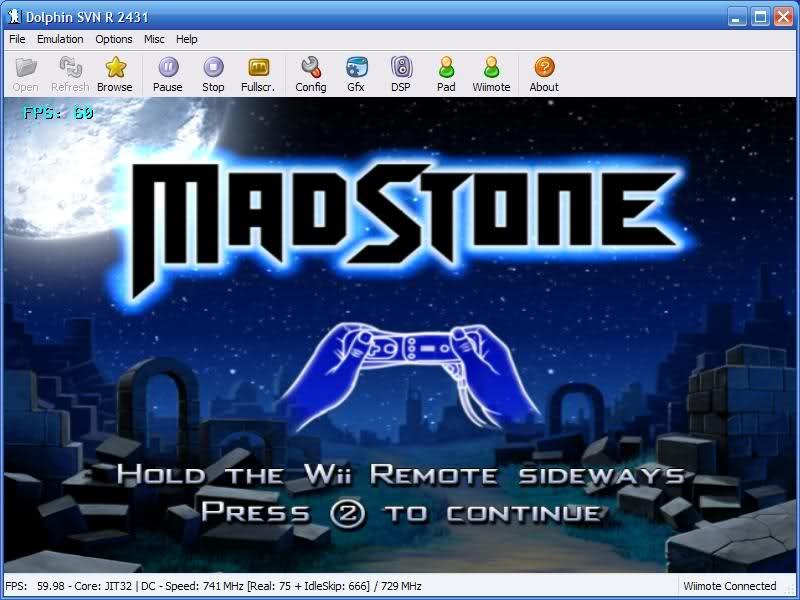Click the Wiimote Connected status field
Screen dimensions: 800x600
click(729, 586)
